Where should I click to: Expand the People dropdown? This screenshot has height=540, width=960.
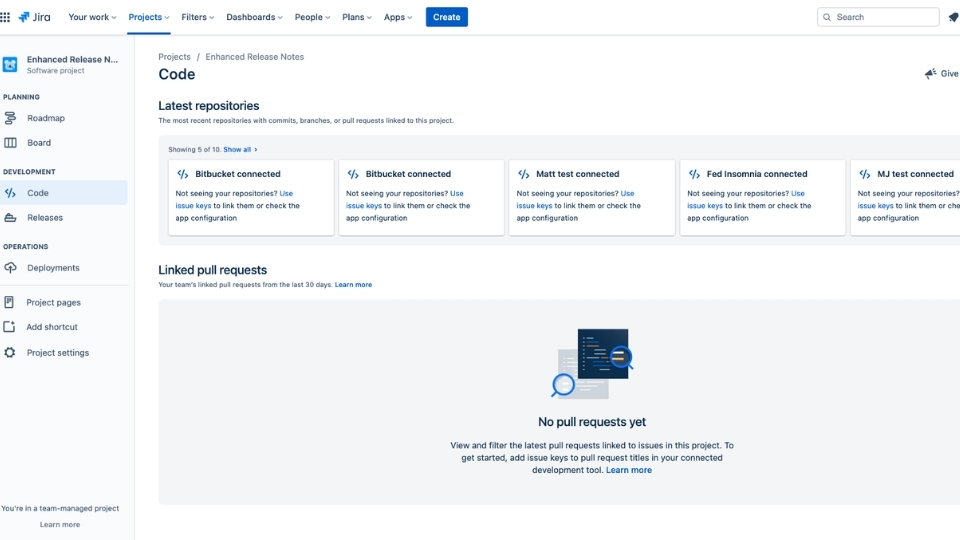312,17
